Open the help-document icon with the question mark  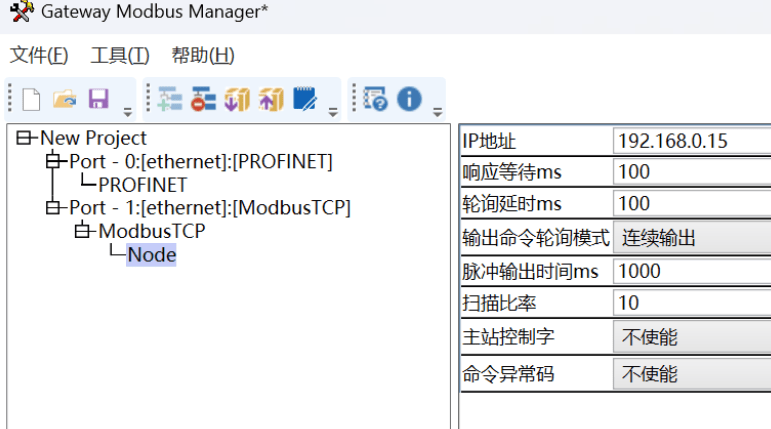376,99
